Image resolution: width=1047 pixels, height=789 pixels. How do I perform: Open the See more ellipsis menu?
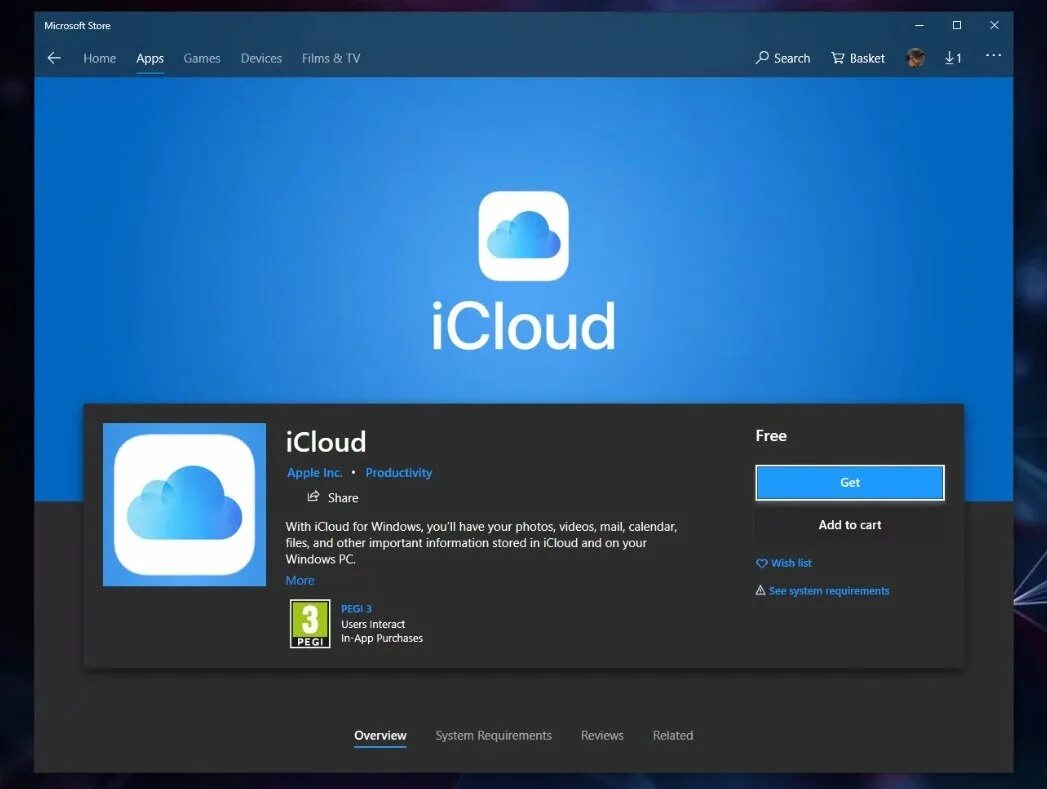pos(993,57)
